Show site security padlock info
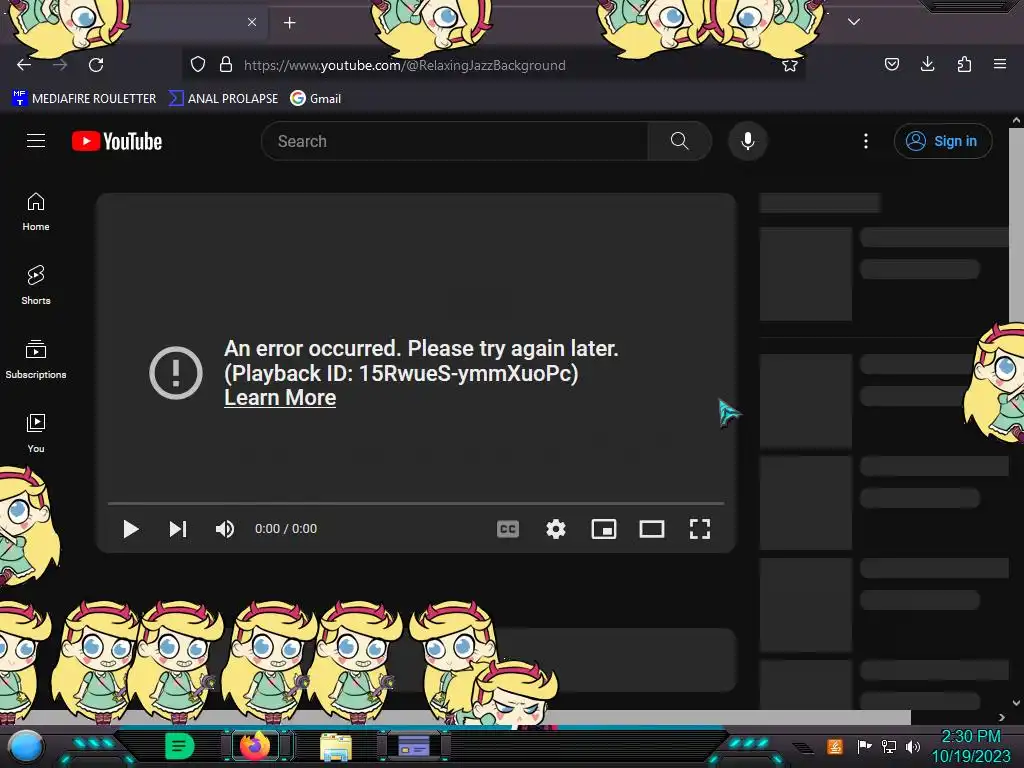 point(226,65)
